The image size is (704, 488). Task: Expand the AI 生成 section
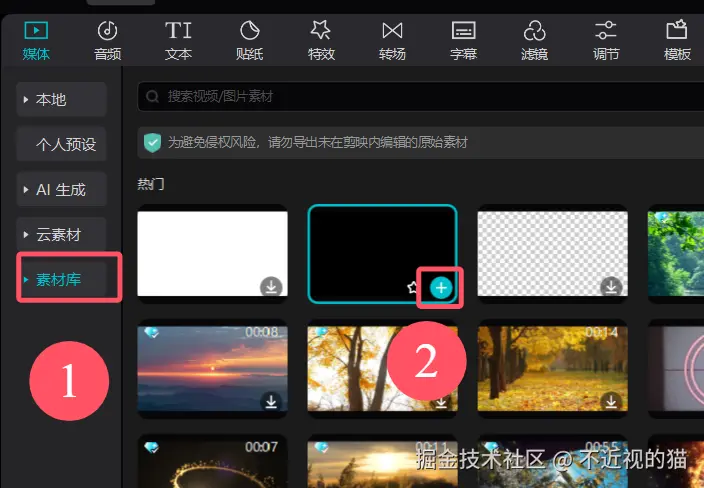62,189
